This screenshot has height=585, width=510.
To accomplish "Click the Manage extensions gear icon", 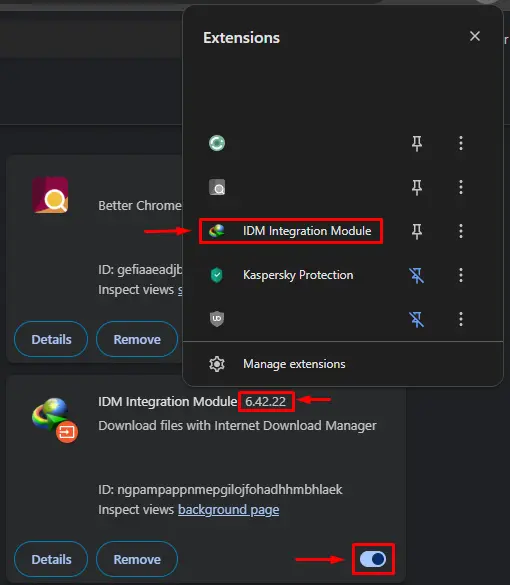I will tap(217, 364).
